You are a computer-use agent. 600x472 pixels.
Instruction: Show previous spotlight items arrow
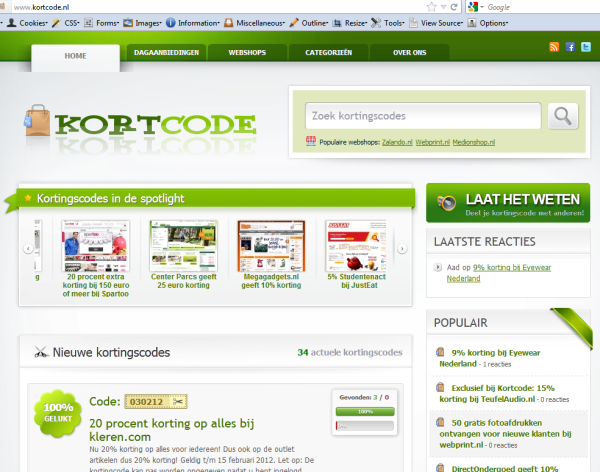point(28,248)
